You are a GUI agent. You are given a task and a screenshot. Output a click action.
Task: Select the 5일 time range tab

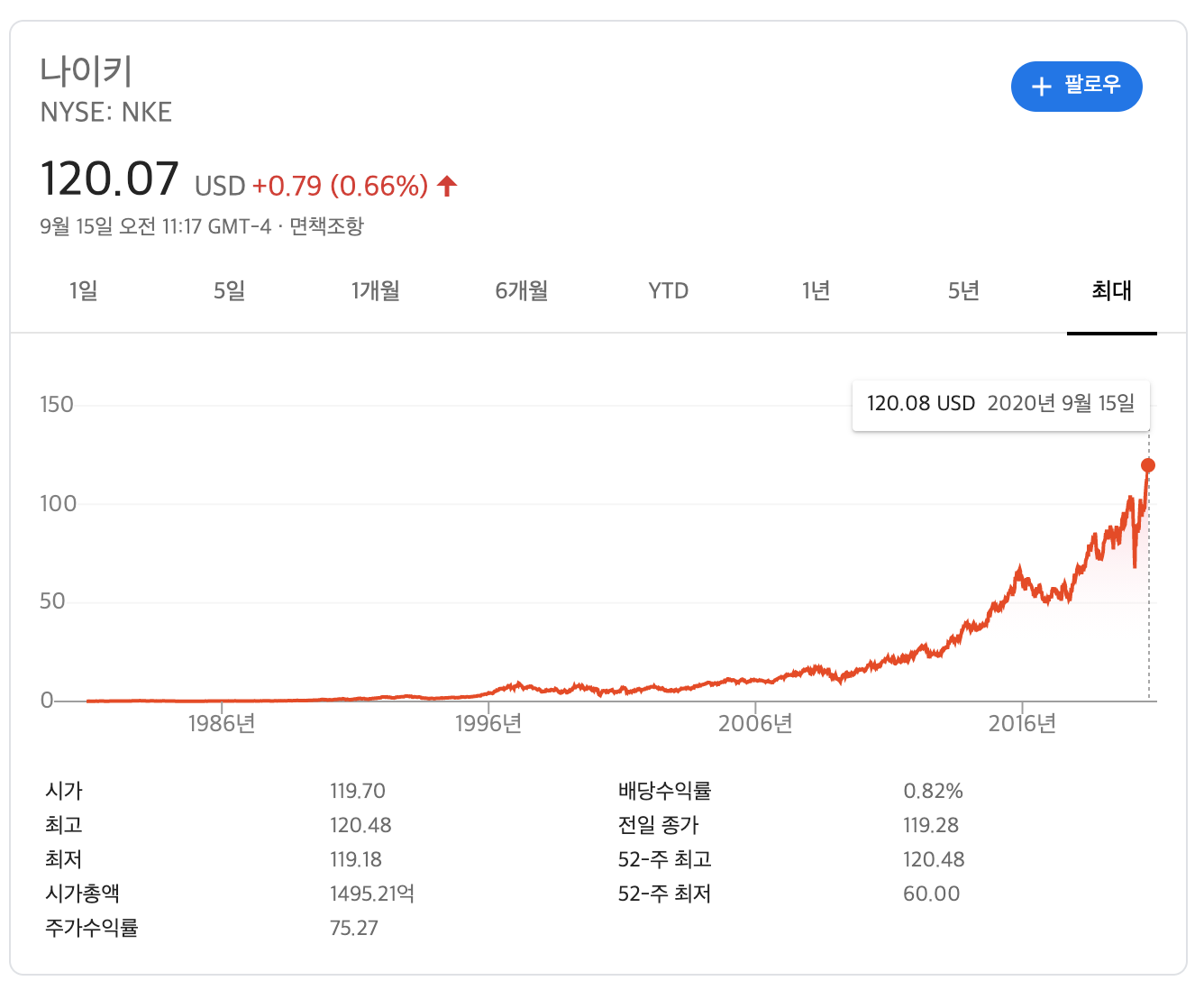229,290
